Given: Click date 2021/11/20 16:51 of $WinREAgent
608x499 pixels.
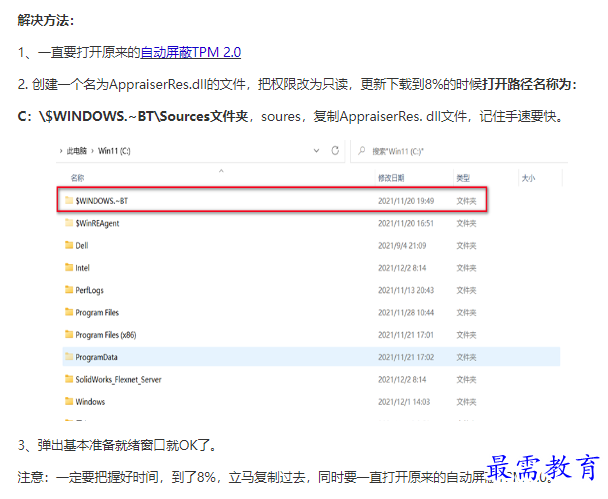Looking at the screenshot, I should pyautogui.click(x=406, y=223).
